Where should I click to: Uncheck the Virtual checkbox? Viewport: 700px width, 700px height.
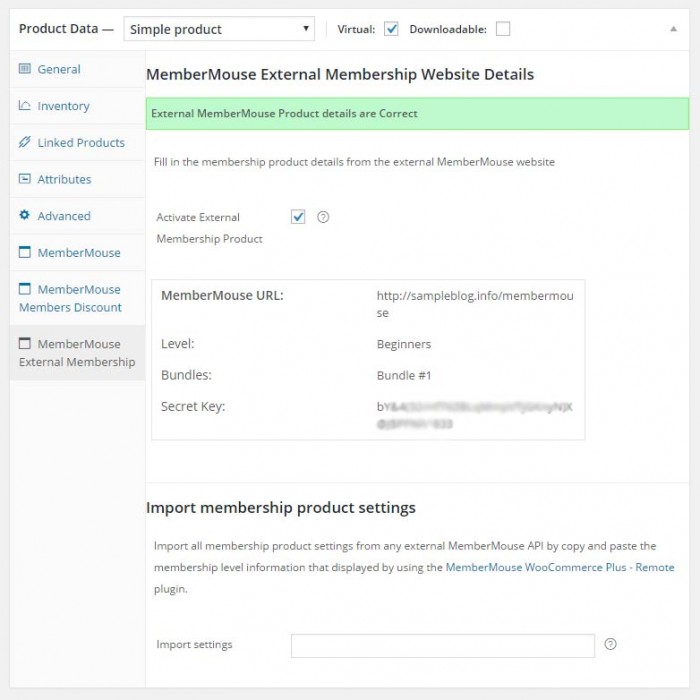click(x=391, y=29)
